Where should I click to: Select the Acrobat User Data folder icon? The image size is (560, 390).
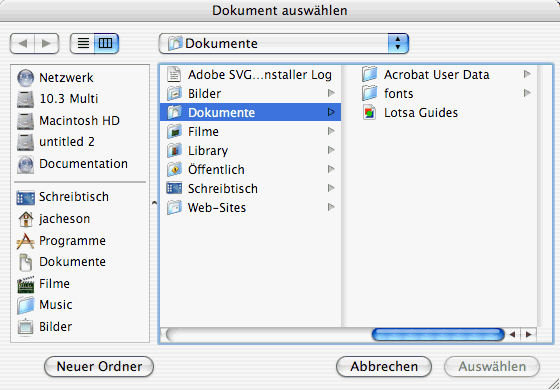pos(370,75)
